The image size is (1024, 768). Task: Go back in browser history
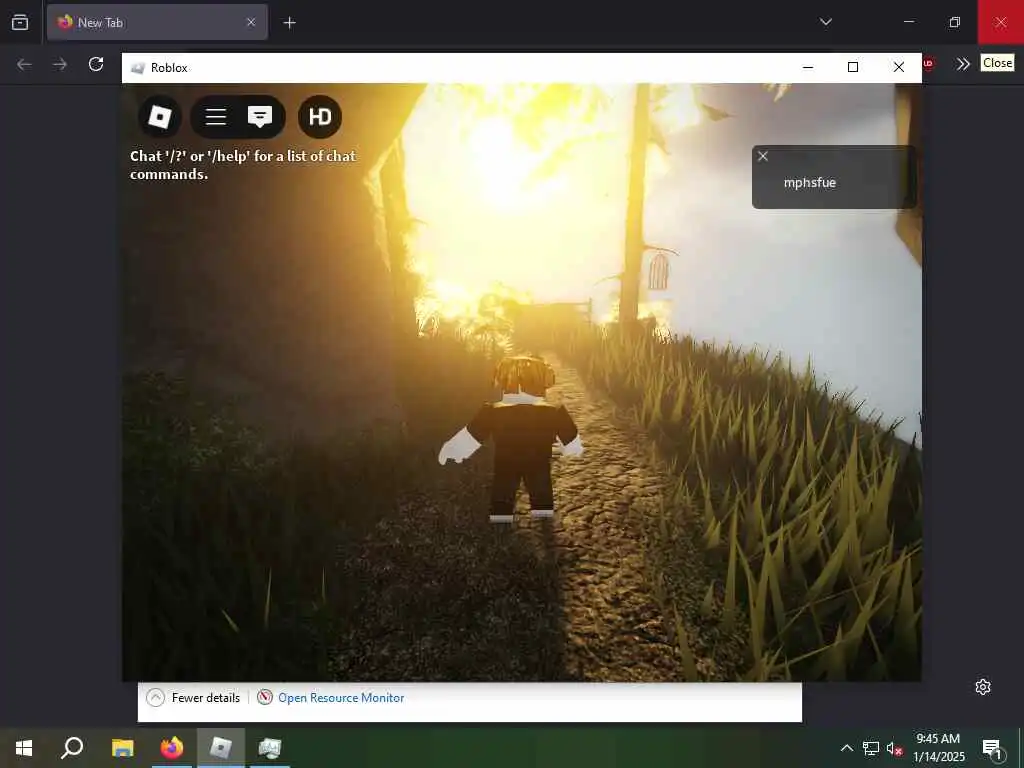pos(24,64)
